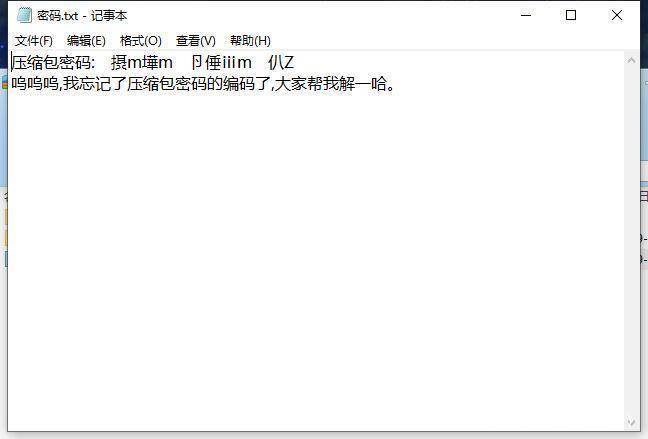
Task: Minimize the 密码.txt Notepad window
Action: (525, 15)
